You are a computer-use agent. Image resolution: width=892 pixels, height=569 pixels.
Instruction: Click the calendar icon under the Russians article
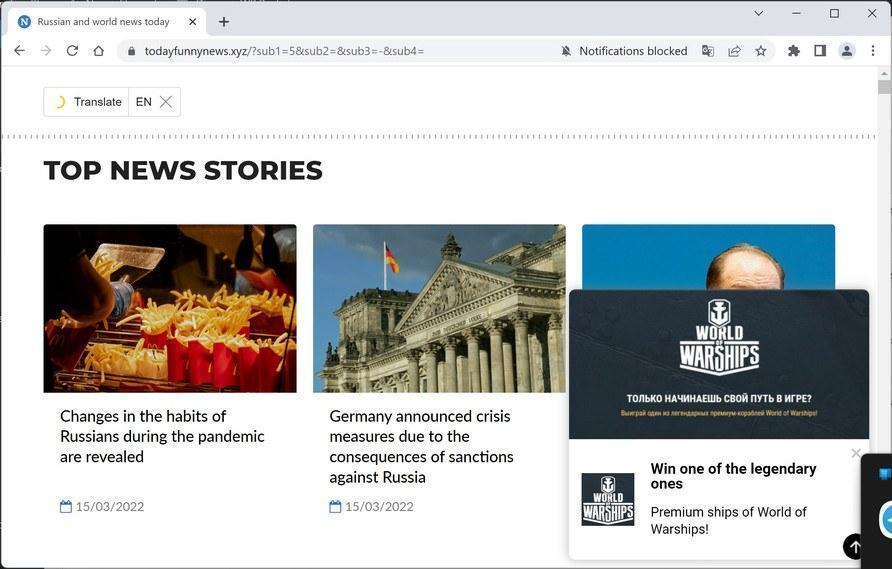[x=66, y=506]
